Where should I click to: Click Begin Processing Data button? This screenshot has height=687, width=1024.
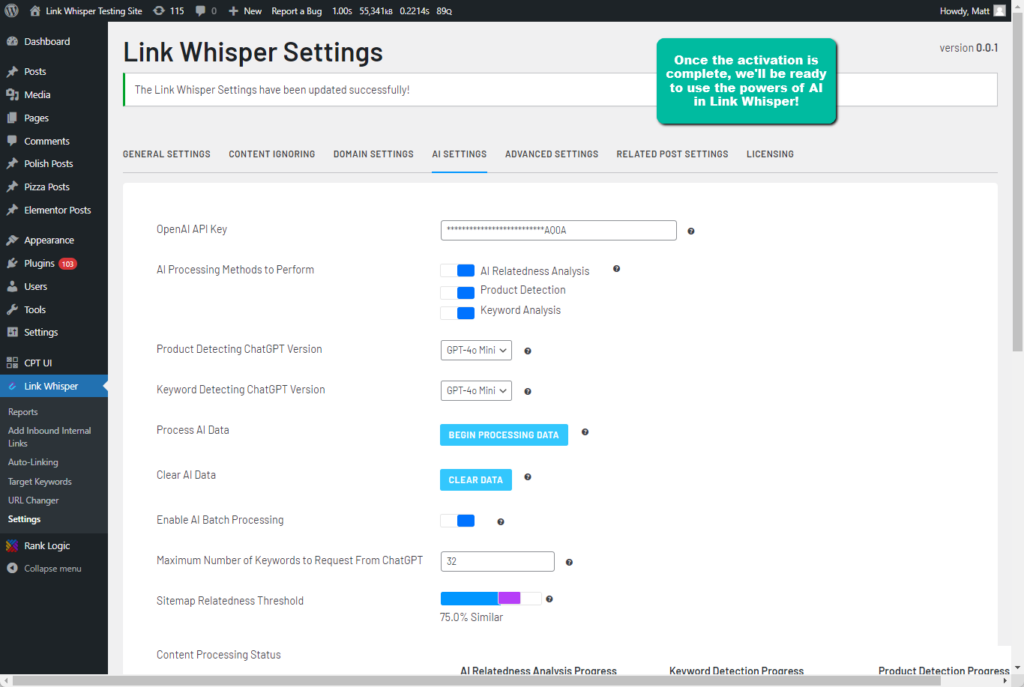[504, 435]
